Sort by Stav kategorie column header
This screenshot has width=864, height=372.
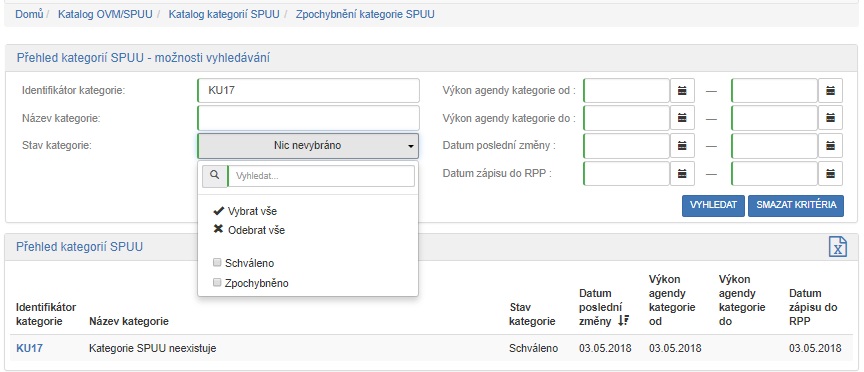[x=532, y=314]
